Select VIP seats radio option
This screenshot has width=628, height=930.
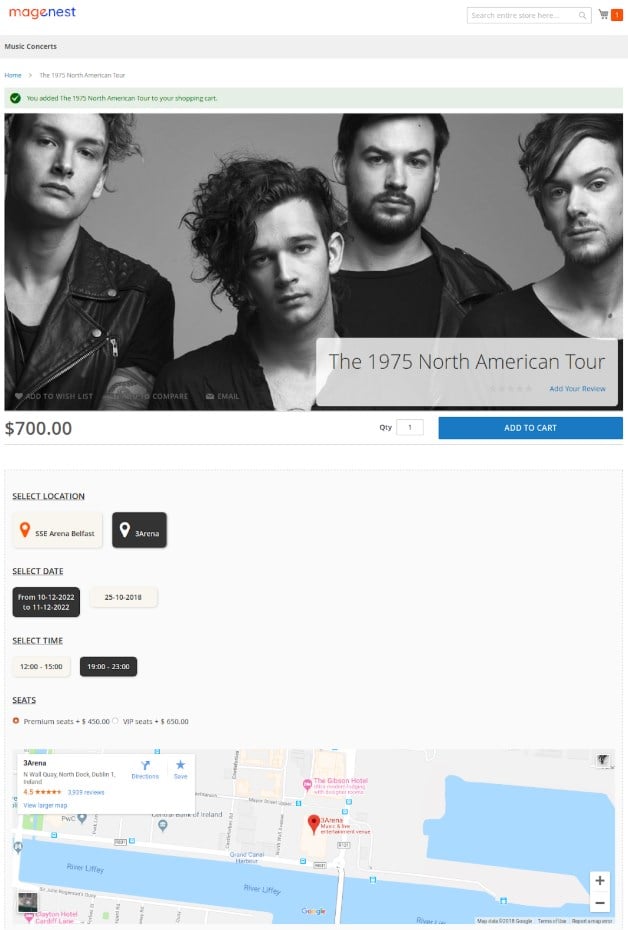click(115, 721)
